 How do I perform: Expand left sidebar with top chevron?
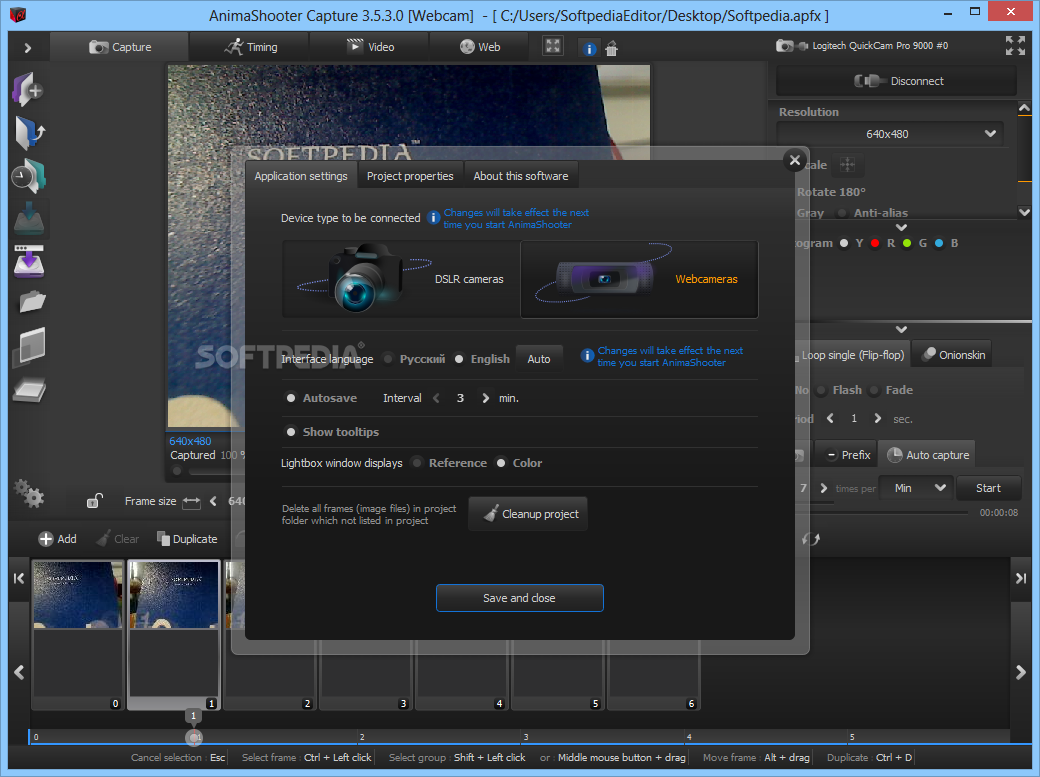point(27,48)
